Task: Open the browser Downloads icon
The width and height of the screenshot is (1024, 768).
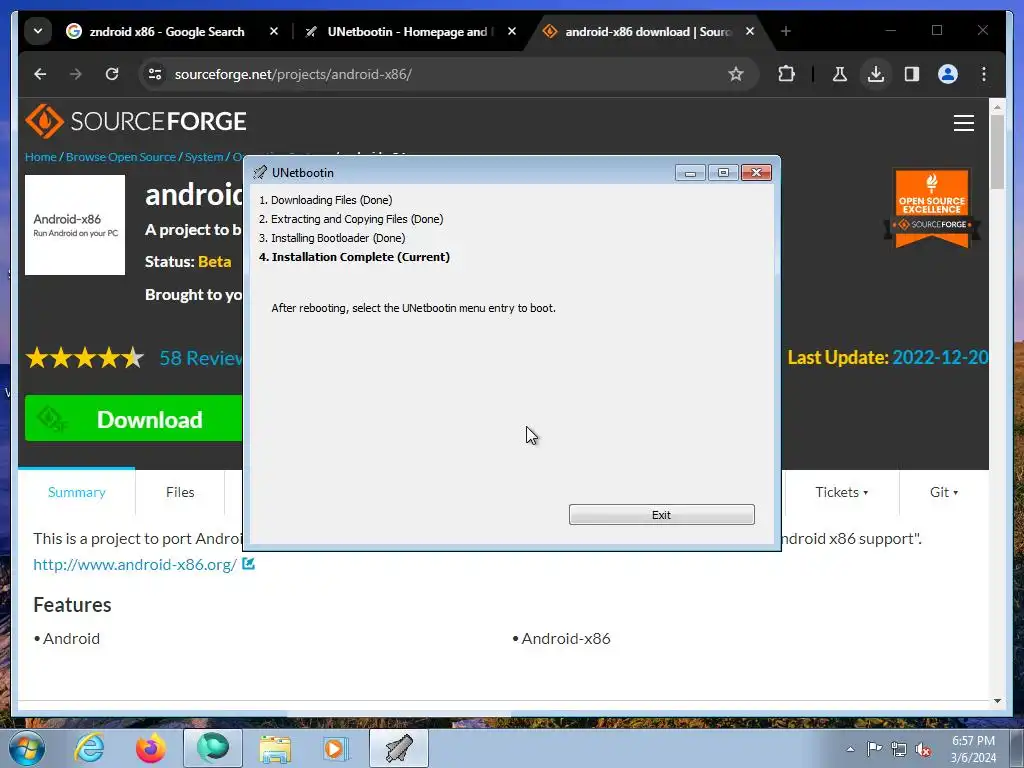Action: point(876,74)
